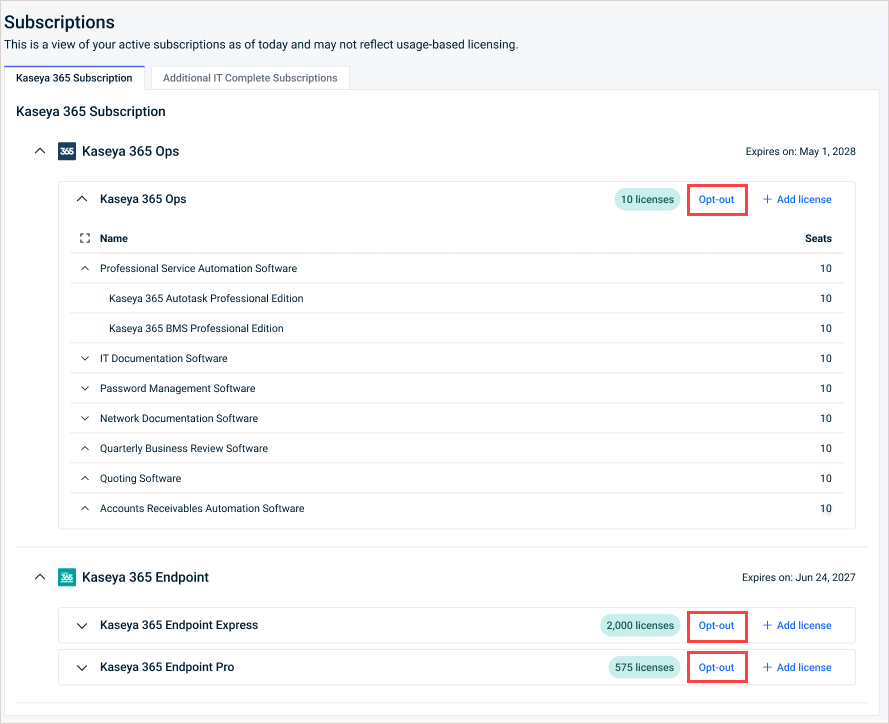Click the expand-all icon beside Name header
This screenshot has width=889, height=724.
tap(85, 238)
